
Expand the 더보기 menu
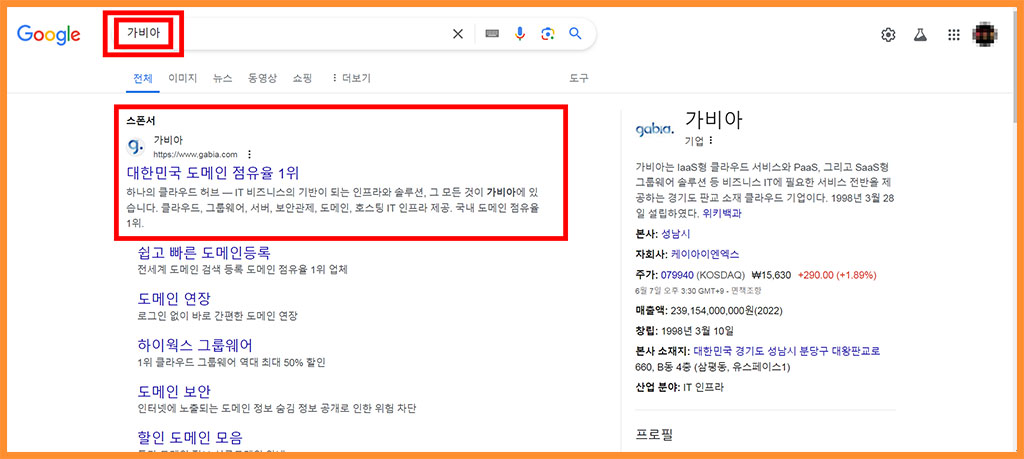[x=351, y=78]
